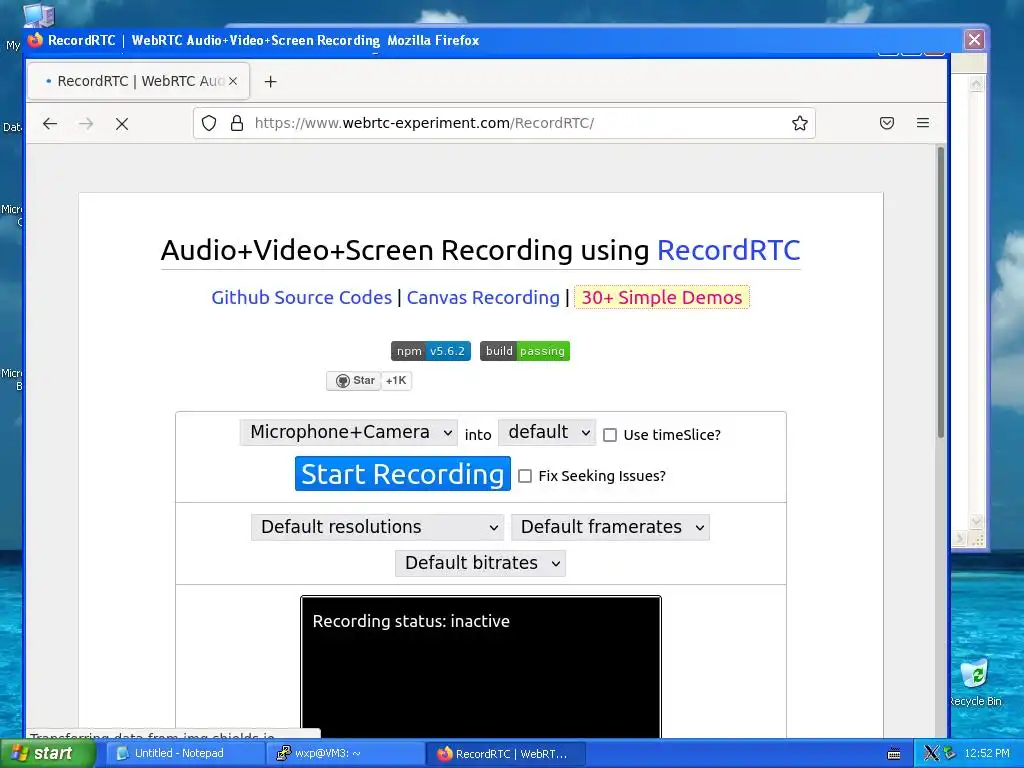1024x768 pixels.
Task: Go back using Firefox back arrow
Action: 50,123
